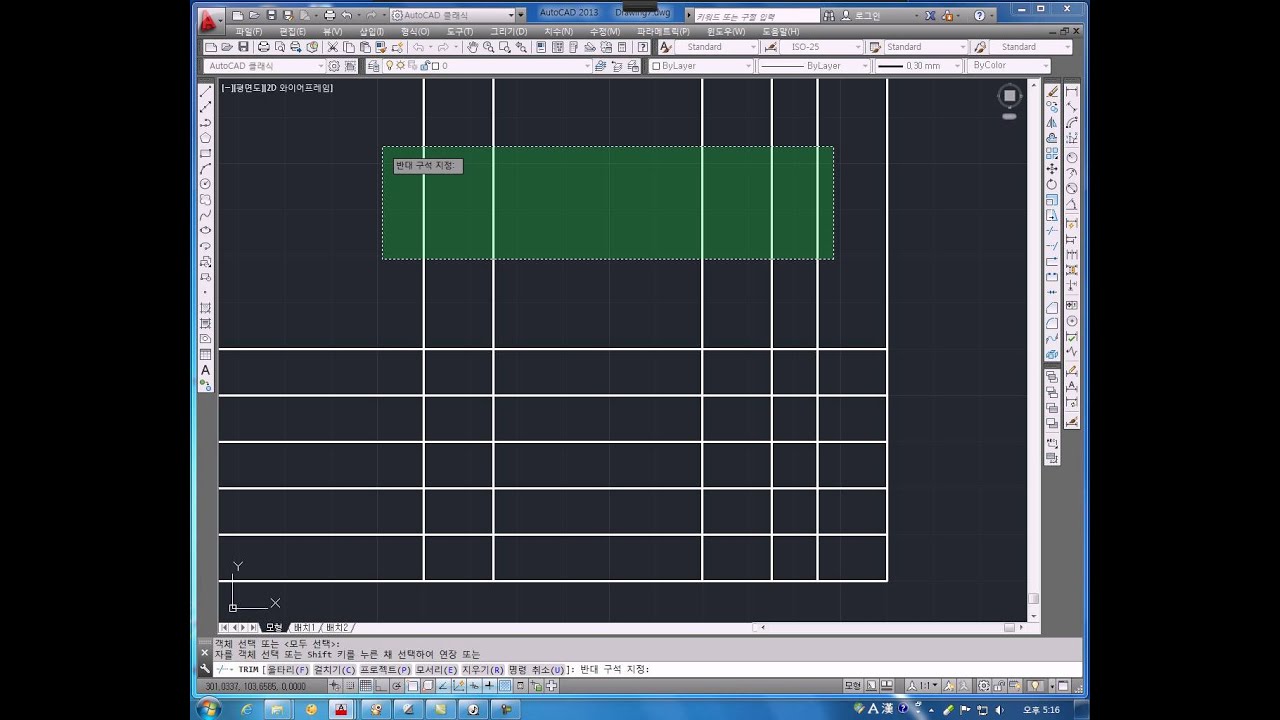Select the Hatch tool
Screen dimensions: 1280x720
(206, 308)
